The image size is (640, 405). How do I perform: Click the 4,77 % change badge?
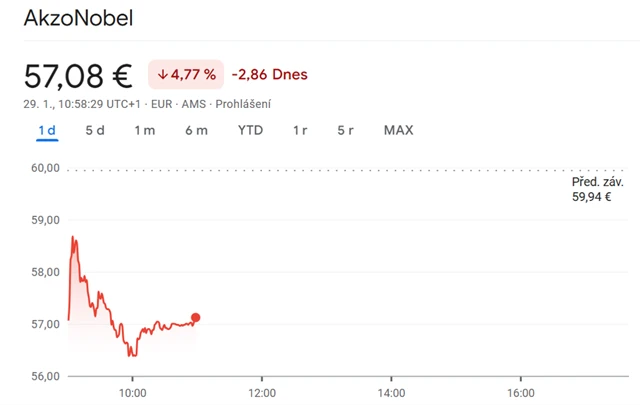(x=186, y=75)
